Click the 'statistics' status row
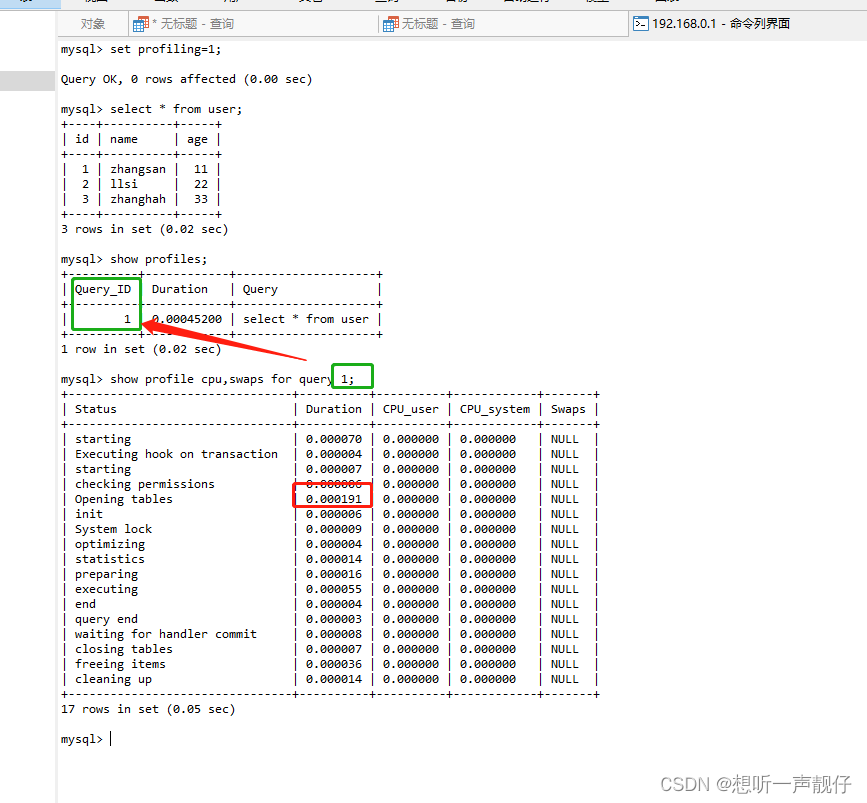The width and height of the screenshot is (867, 803). click(109, 559)
